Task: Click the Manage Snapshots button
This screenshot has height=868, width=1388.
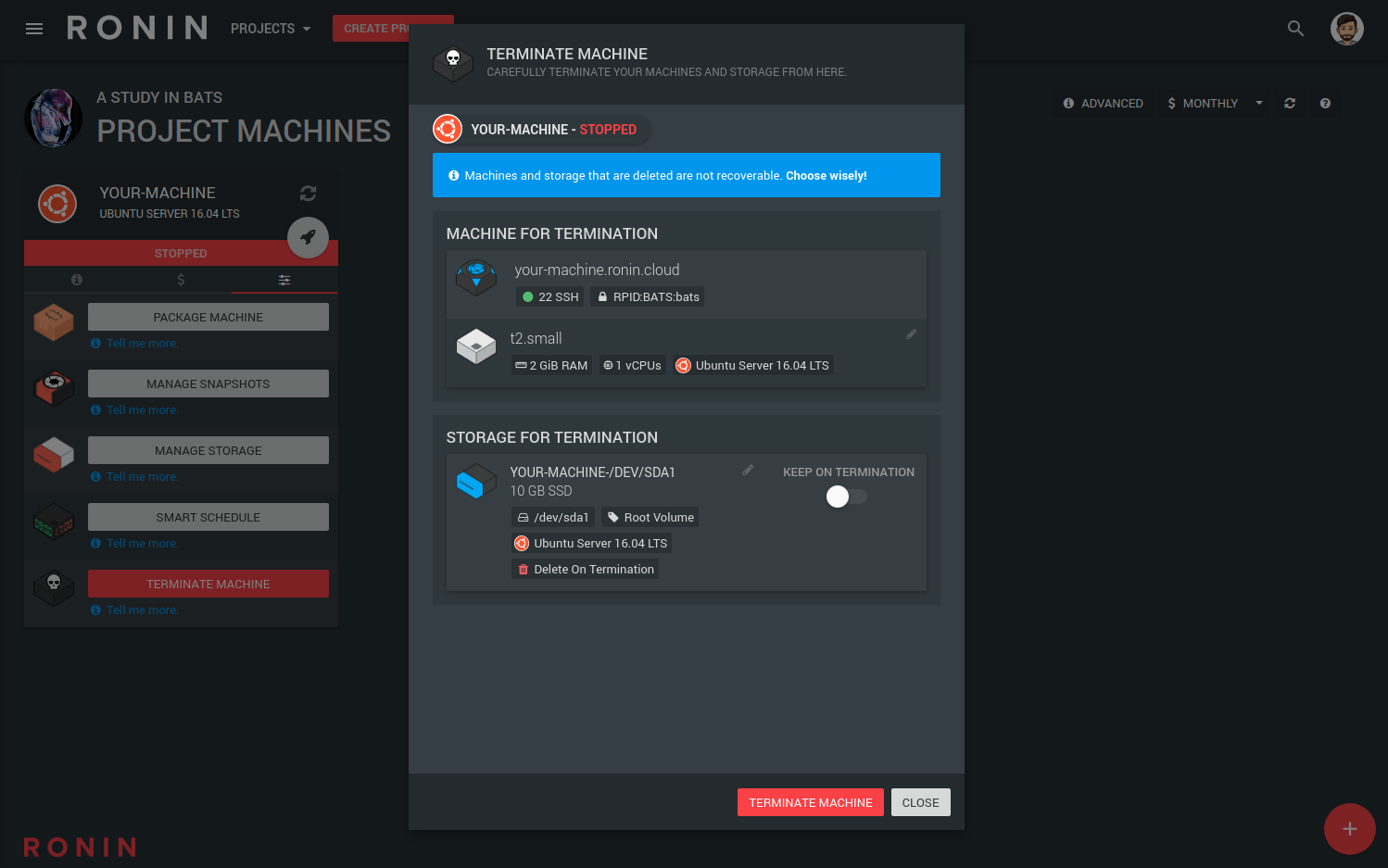Action: pos(208,384)
